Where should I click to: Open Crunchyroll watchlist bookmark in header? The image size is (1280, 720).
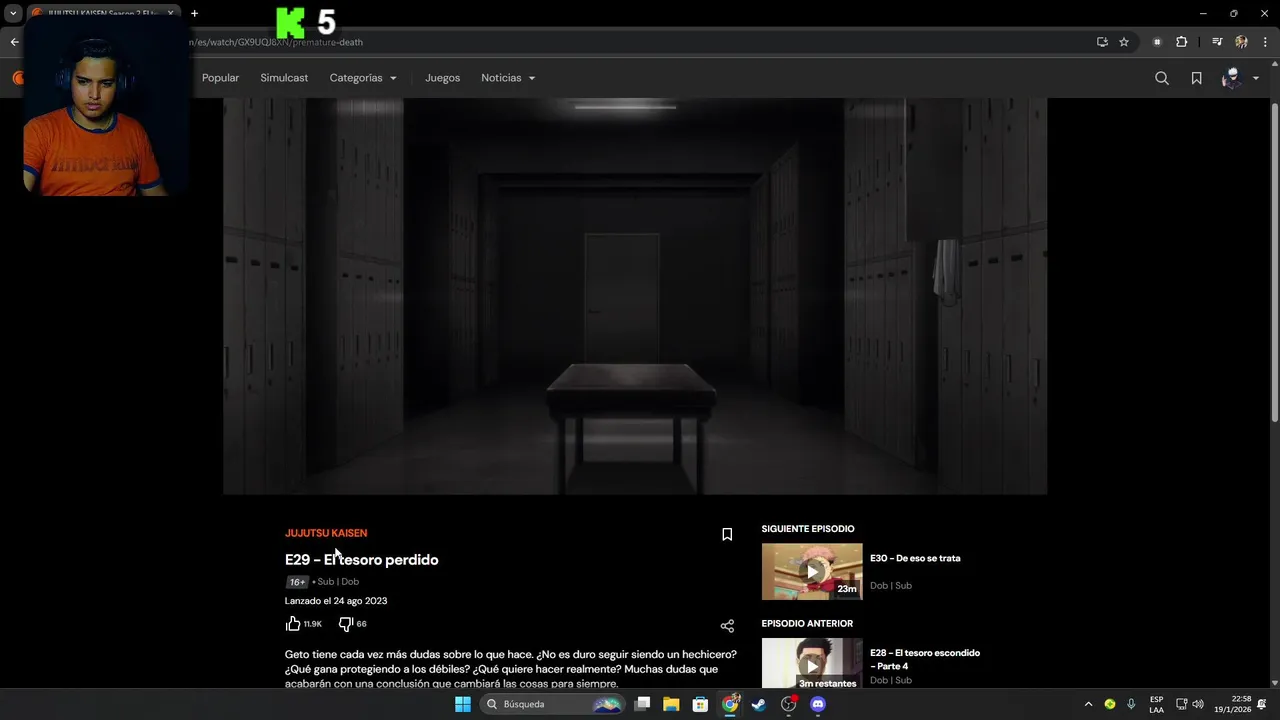[x=1196, y=78]
